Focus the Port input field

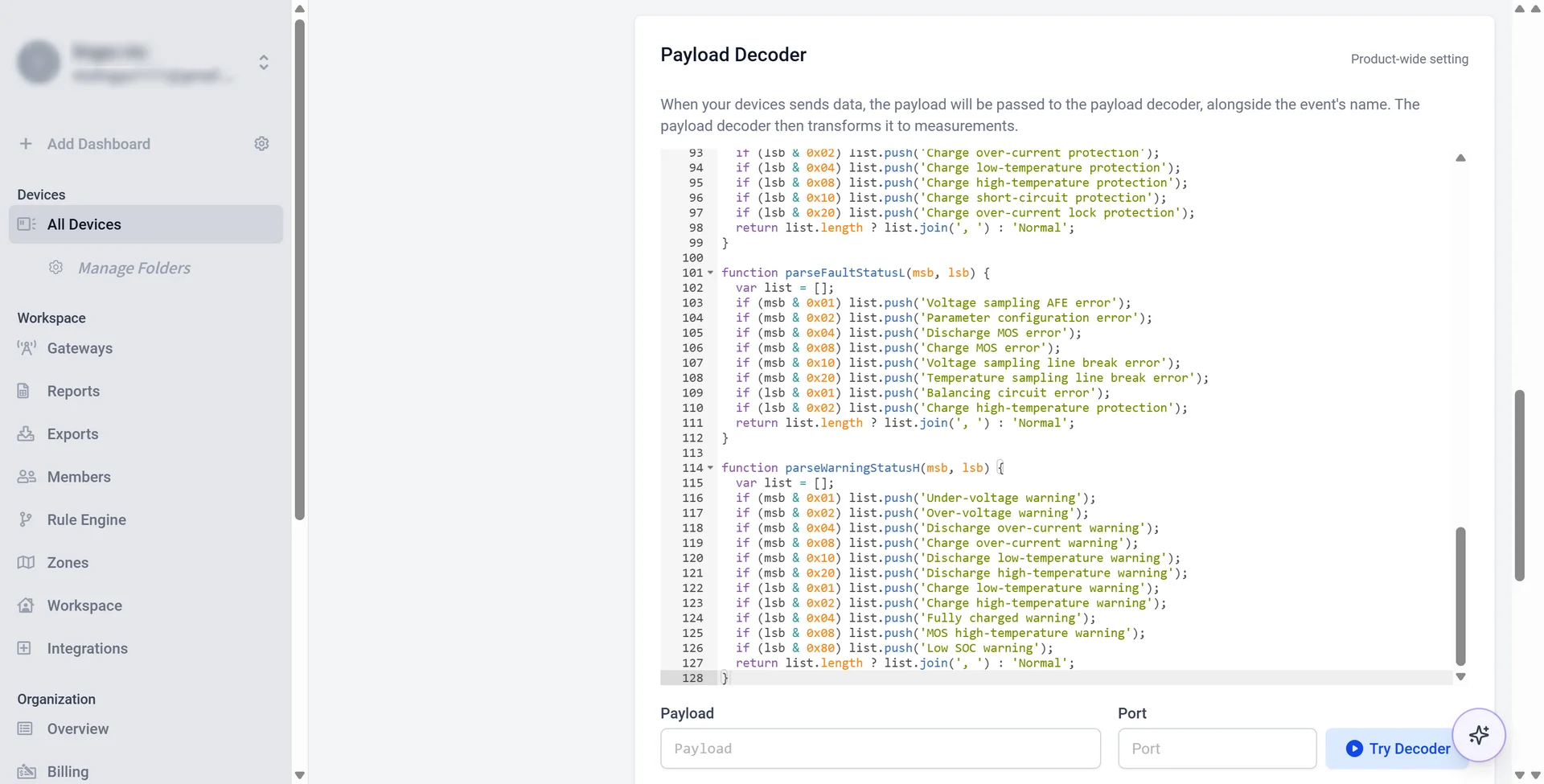(x=1218, y=749)
